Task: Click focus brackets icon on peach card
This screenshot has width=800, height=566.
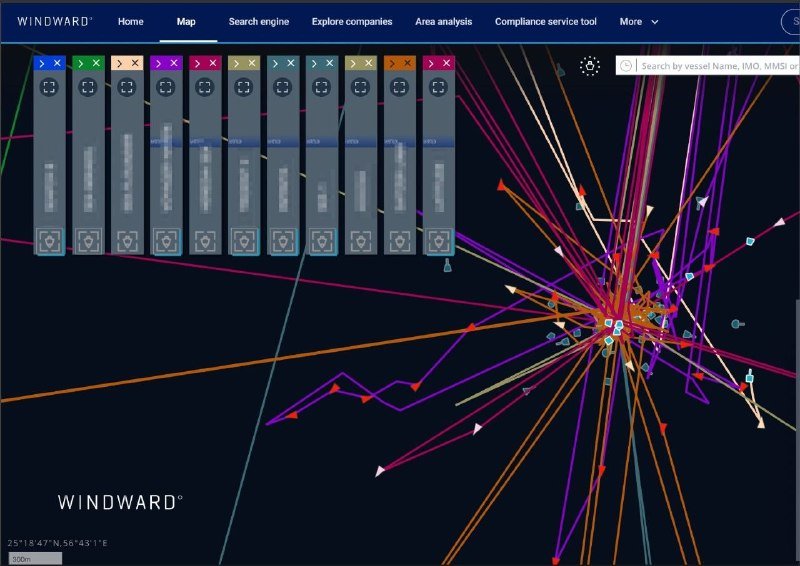Action: 127,87
